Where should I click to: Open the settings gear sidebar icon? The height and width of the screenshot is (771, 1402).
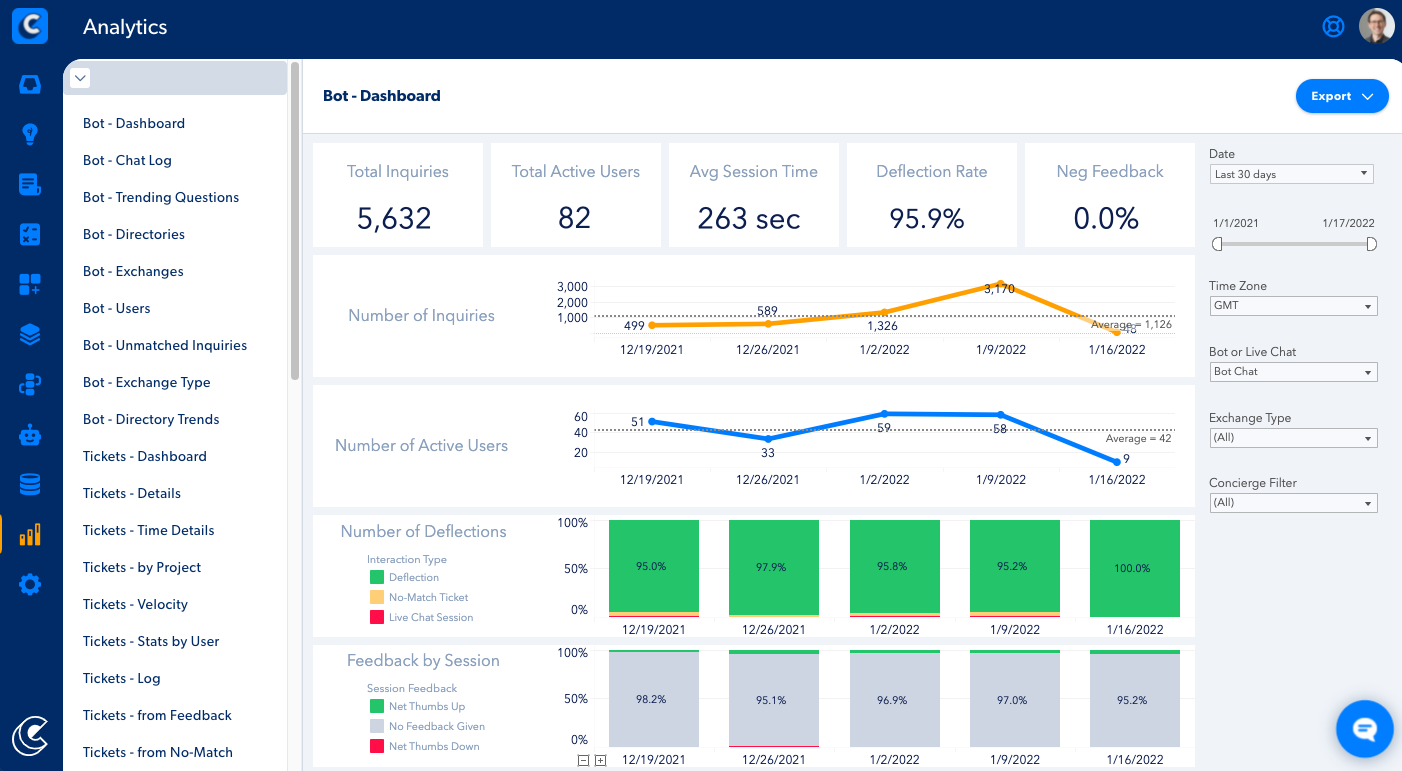pyautogui.click(x=30, y=585)
